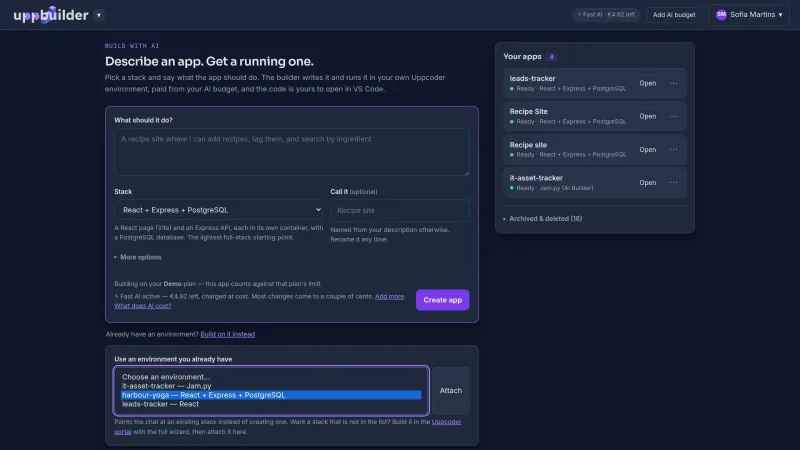
Task: Expand Archived & deleted (16)
Action: click(542, 218)
